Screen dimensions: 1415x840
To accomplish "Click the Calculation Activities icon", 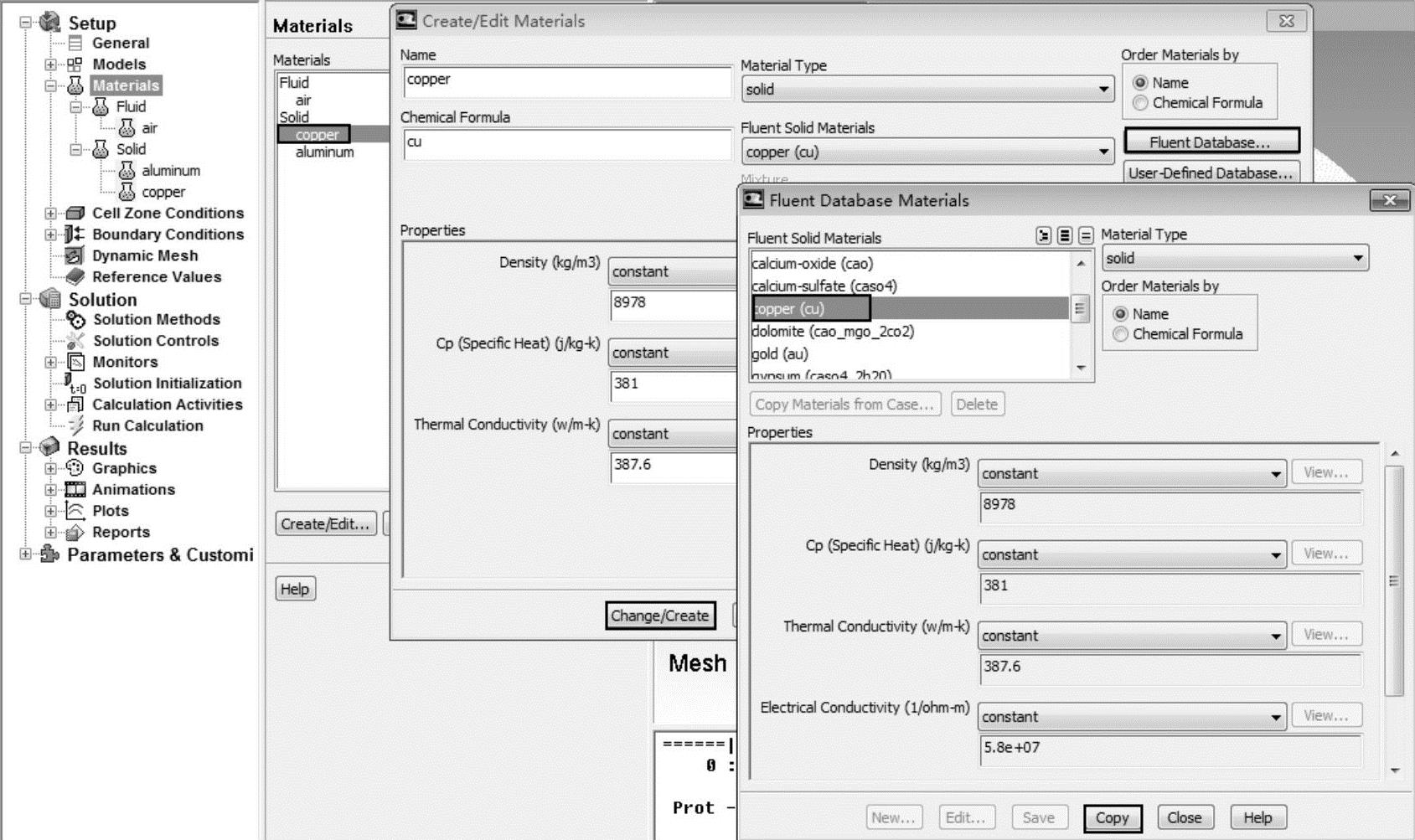I will 75,405.
